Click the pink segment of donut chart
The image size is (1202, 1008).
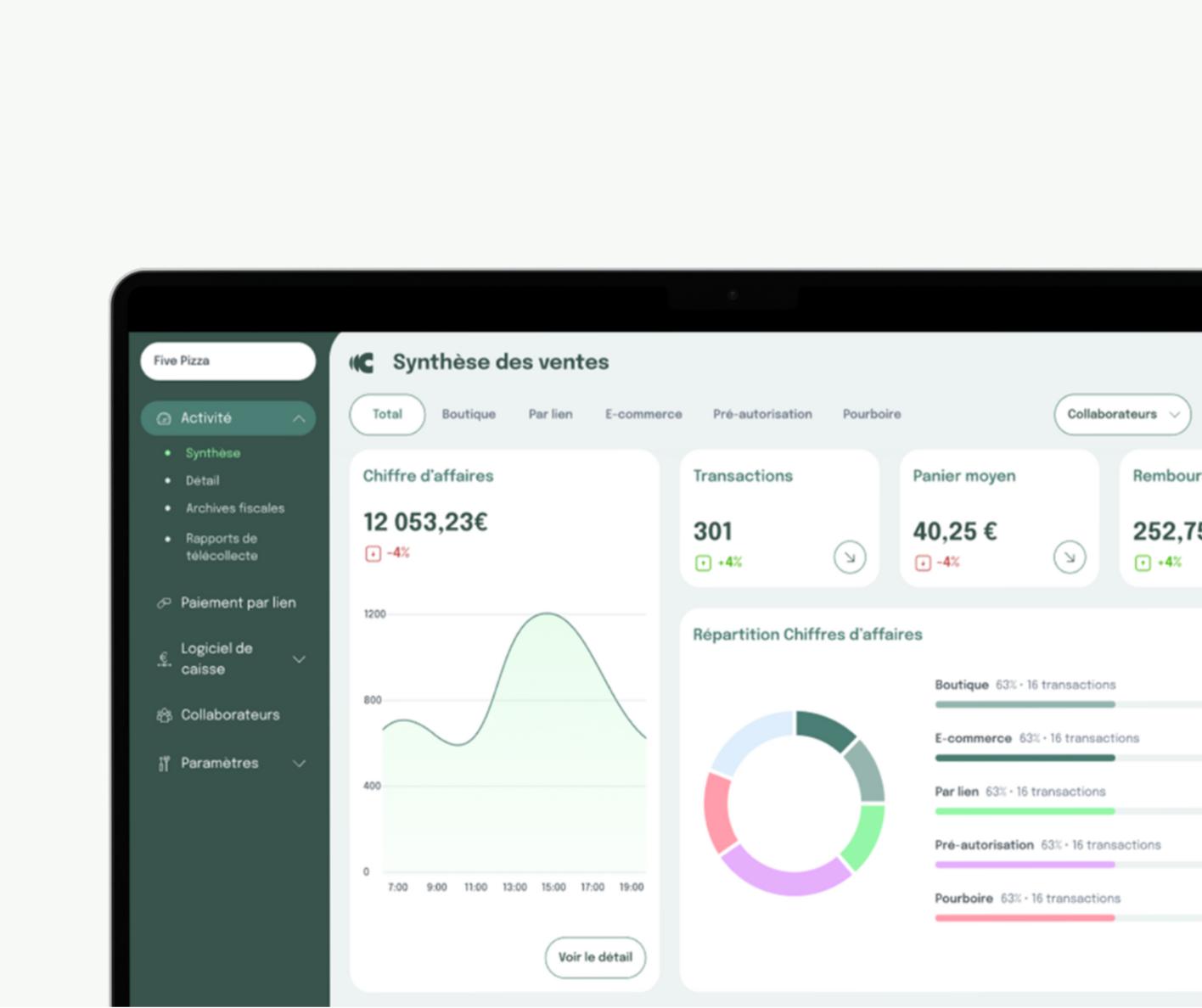pyautogui.click(x=718, y=812)
